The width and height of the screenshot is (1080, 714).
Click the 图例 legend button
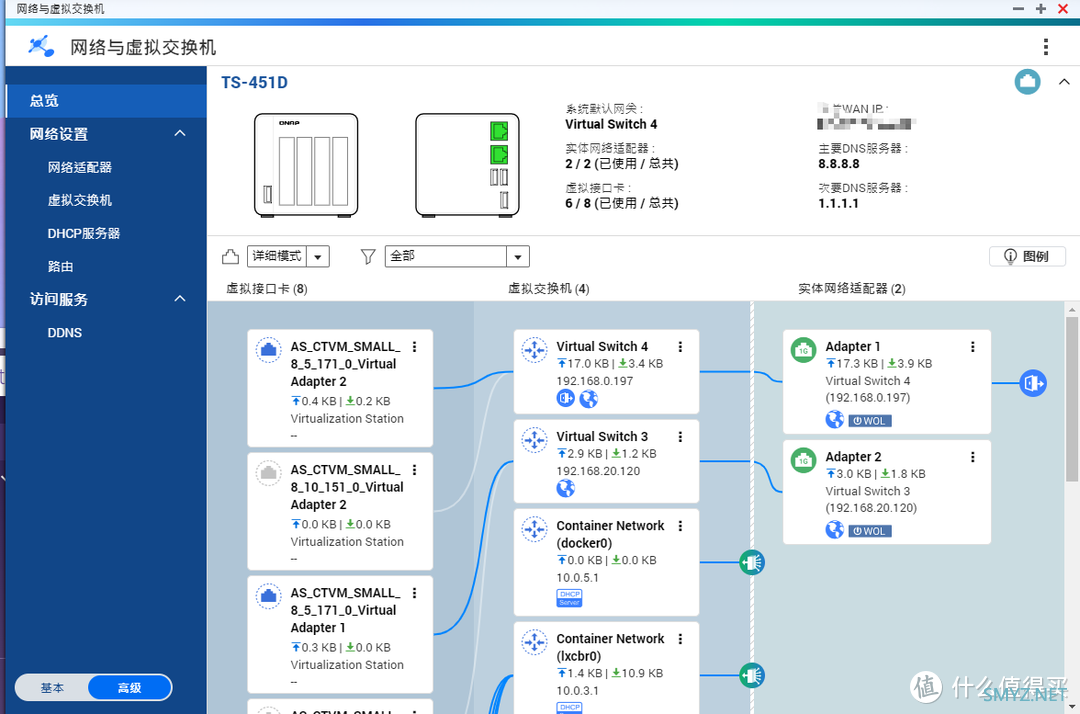pyautogui.click(x=1027, y=256)
